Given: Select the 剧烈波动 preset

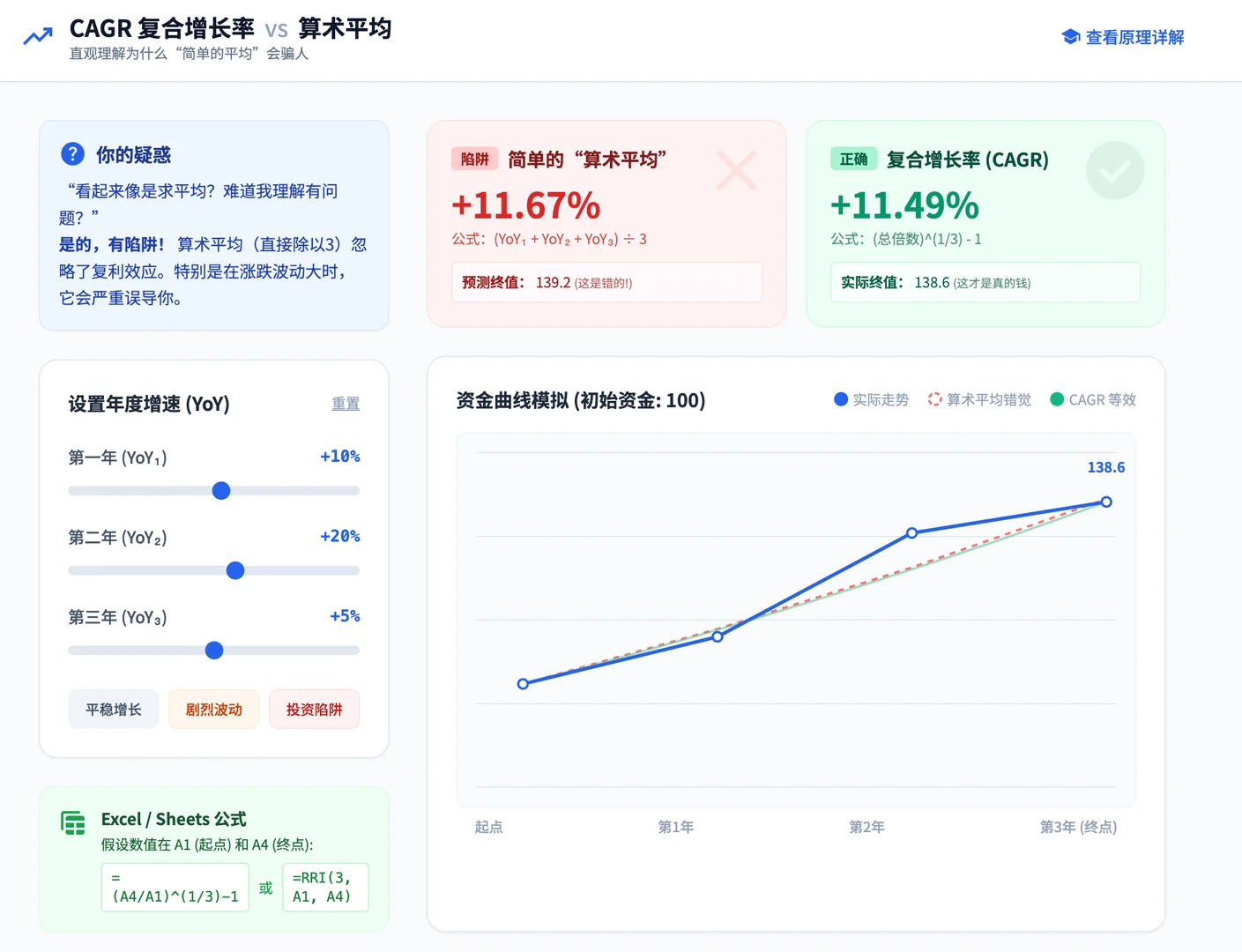Looking at the screenshot, I should point(213,709).
